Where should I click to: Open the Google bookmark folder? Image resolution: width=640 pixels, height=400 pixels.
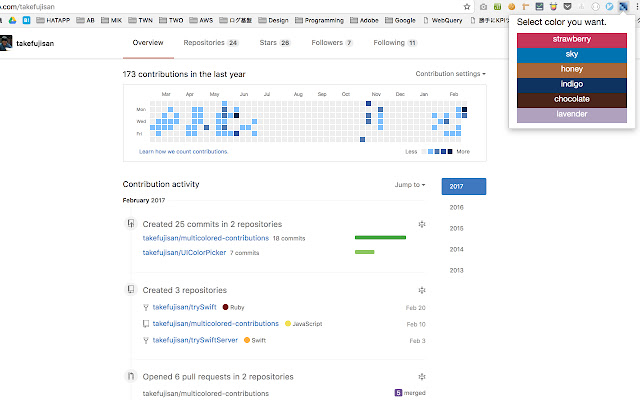[400, 20]
